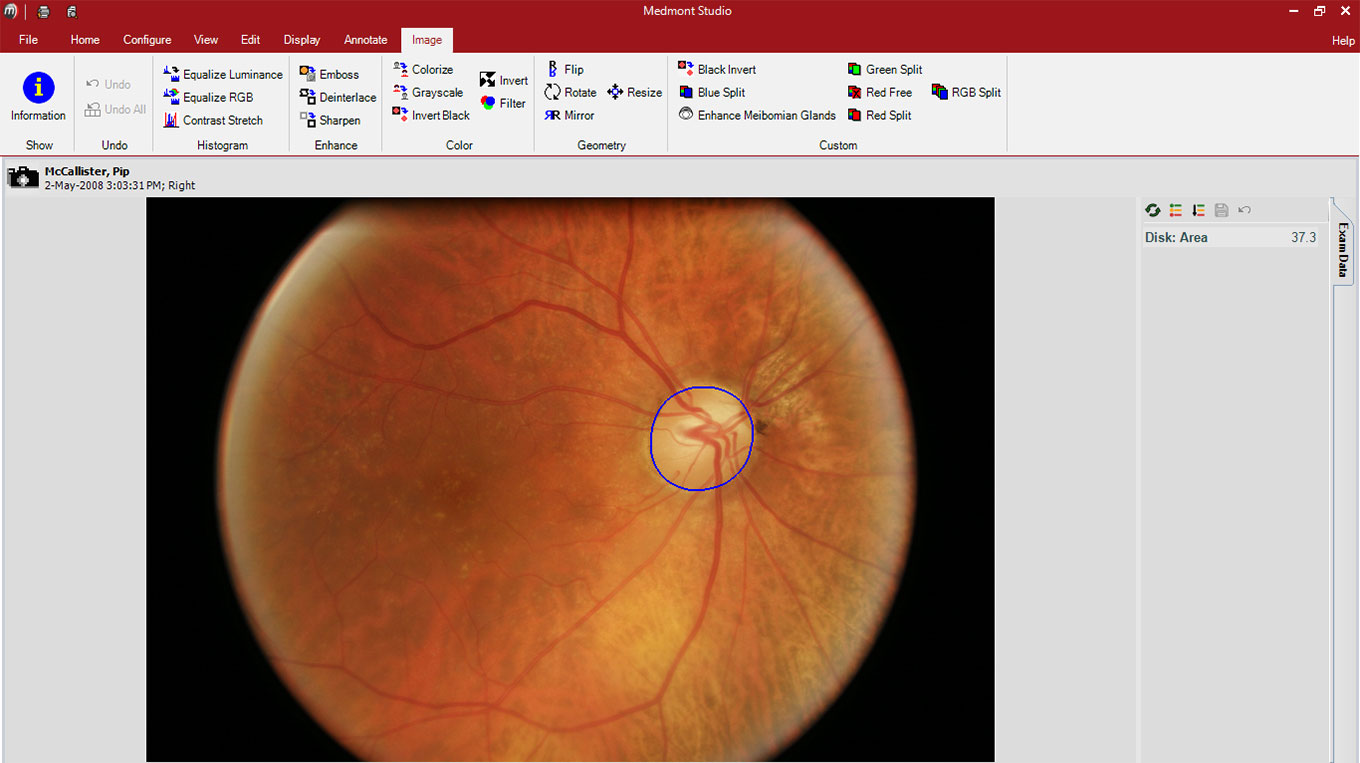
Task: Click the RGB Split tool
Action: click(966, 92)
